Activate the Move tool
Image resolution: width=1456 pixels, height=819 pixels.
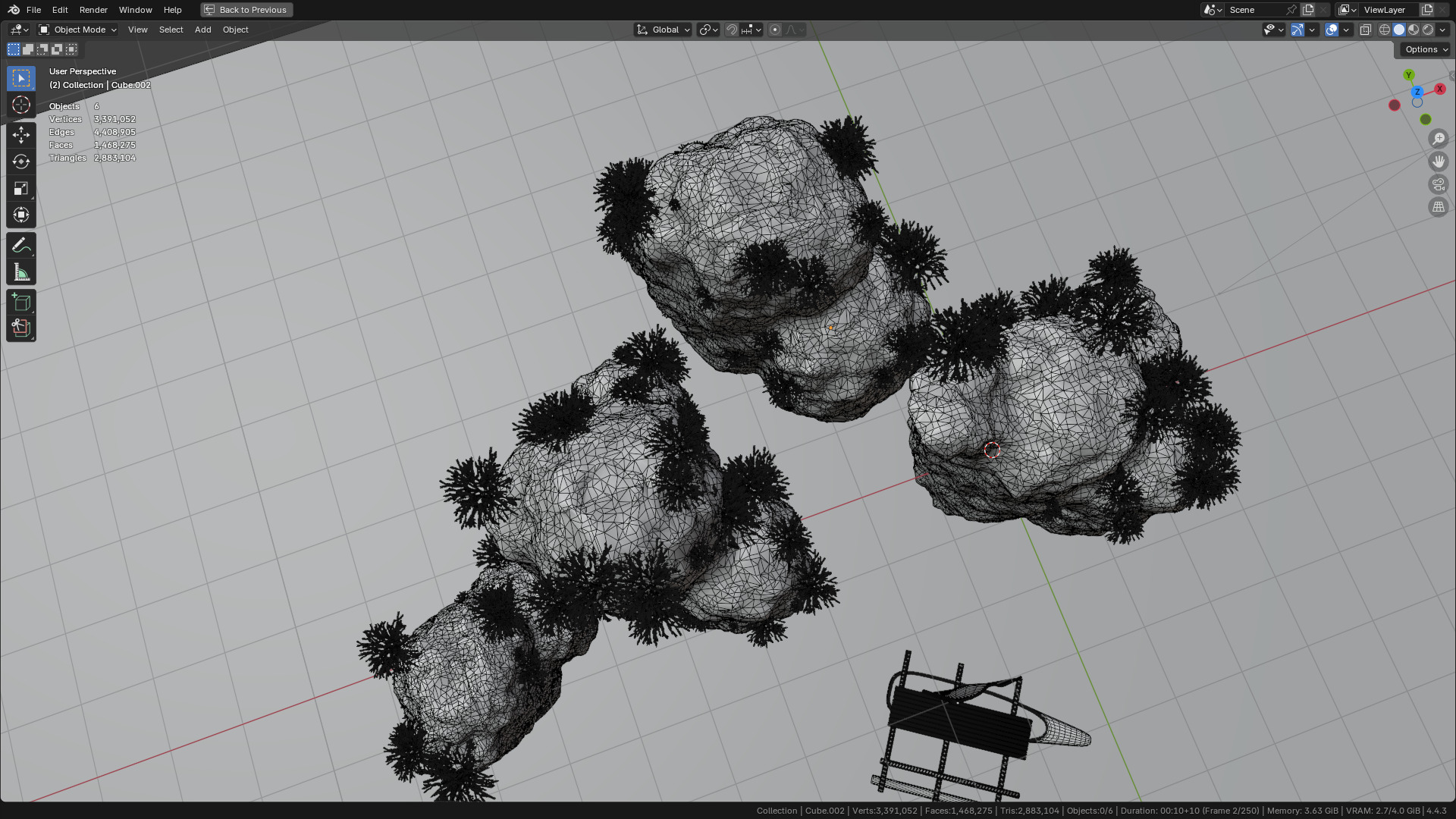(21, 135)
